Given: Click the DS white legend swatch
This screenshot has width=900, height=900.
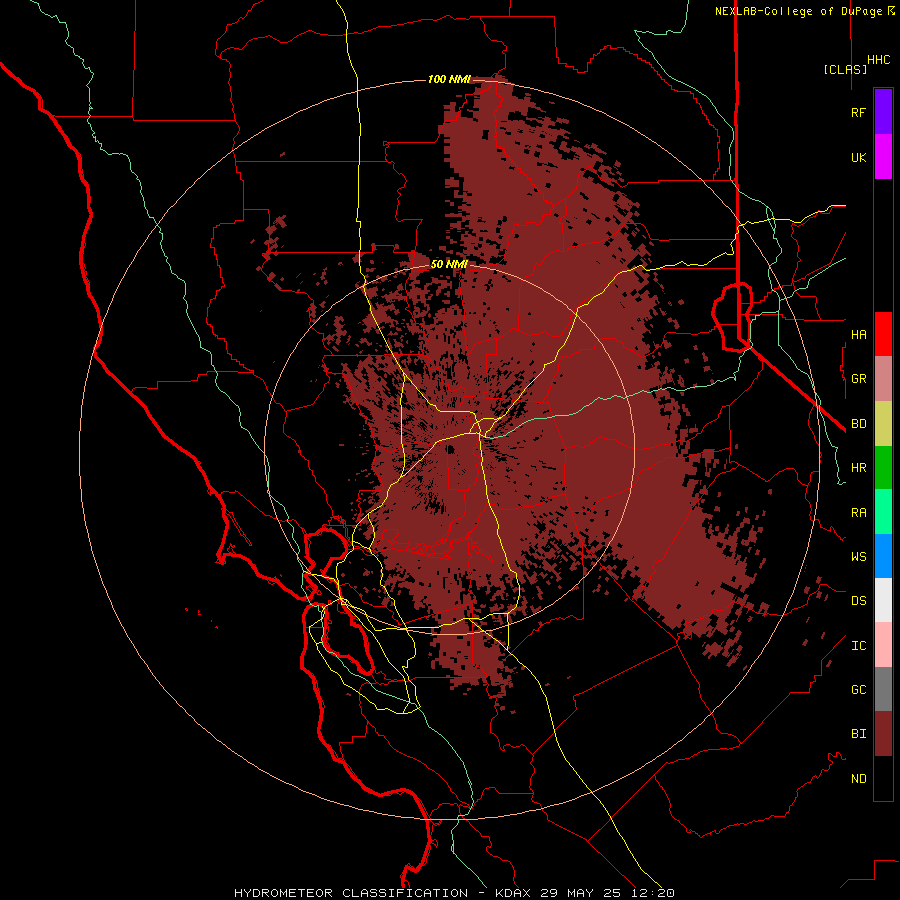Looking at the screenshot, I should (883, 600).
